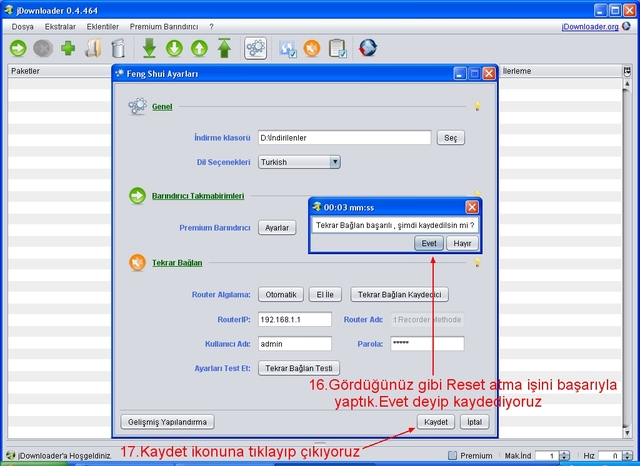The image size is (640, 466).
Task: Click Tekrar Bağlan Kaydedici button
Action: 399,295
